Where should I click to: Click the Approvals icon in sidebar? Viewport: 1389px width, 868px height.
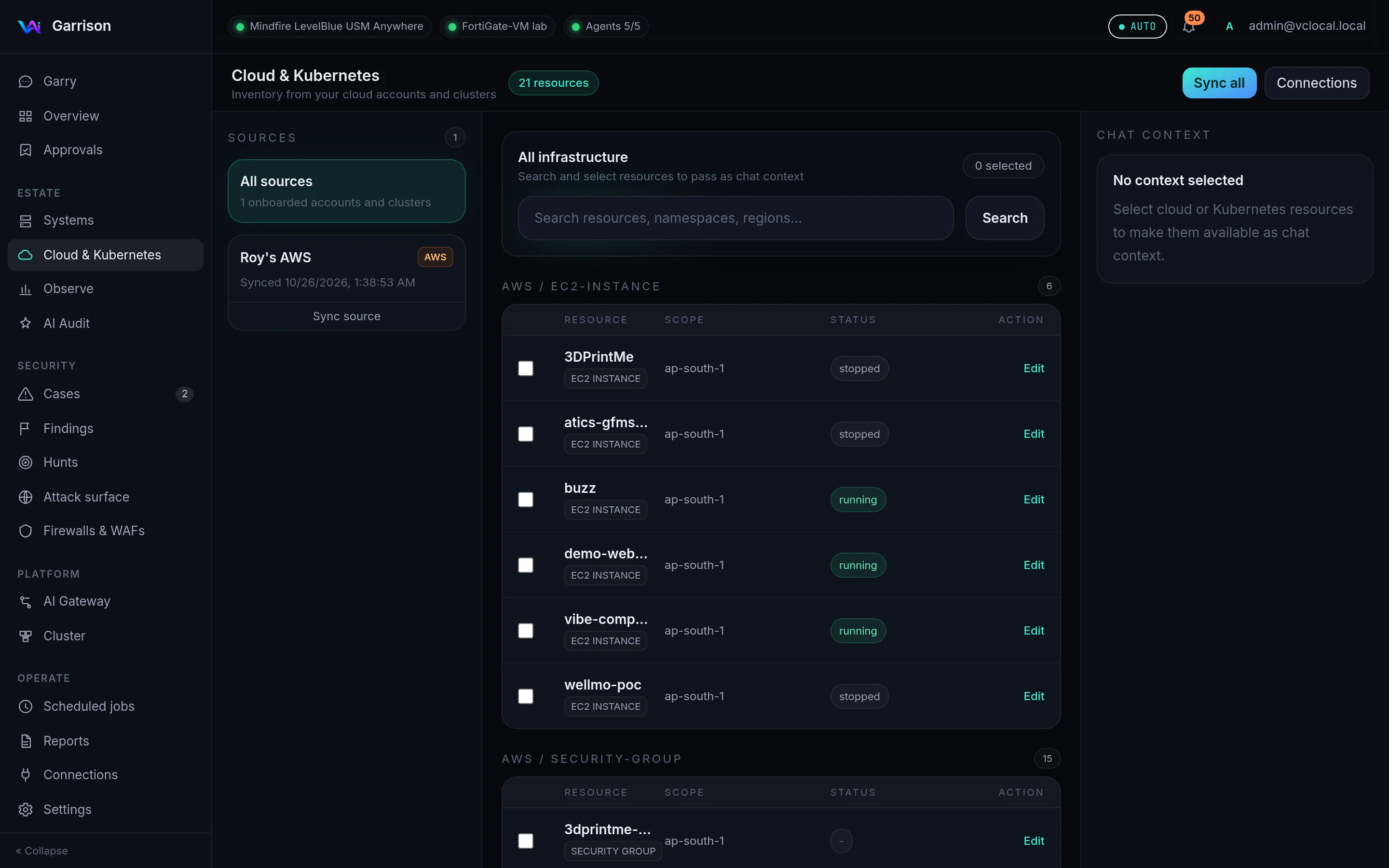click(25, 150)
